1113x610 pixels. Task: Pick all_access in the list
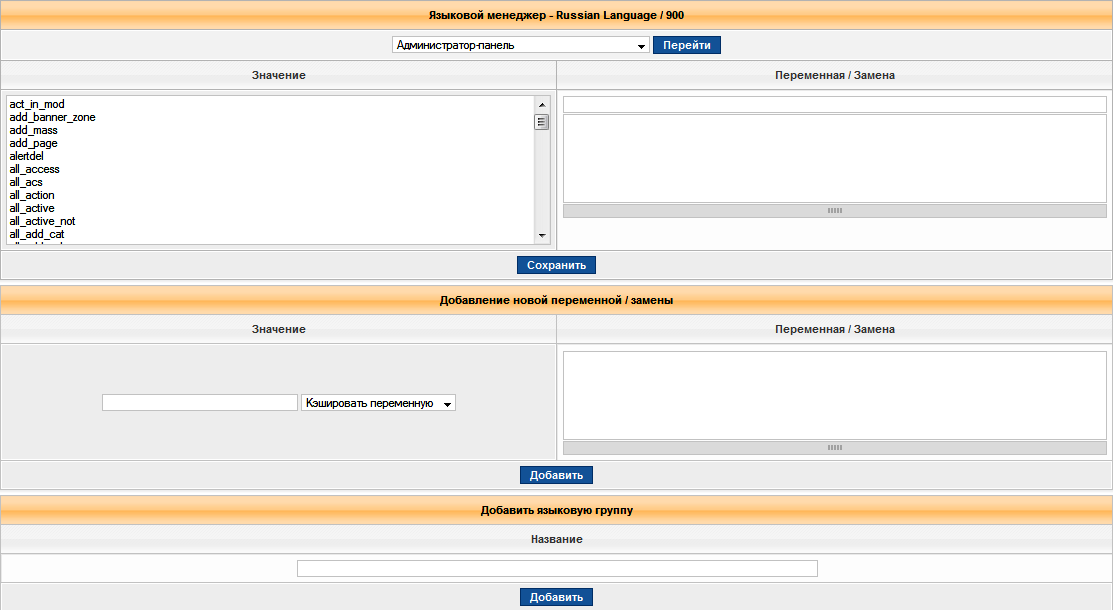34,169
